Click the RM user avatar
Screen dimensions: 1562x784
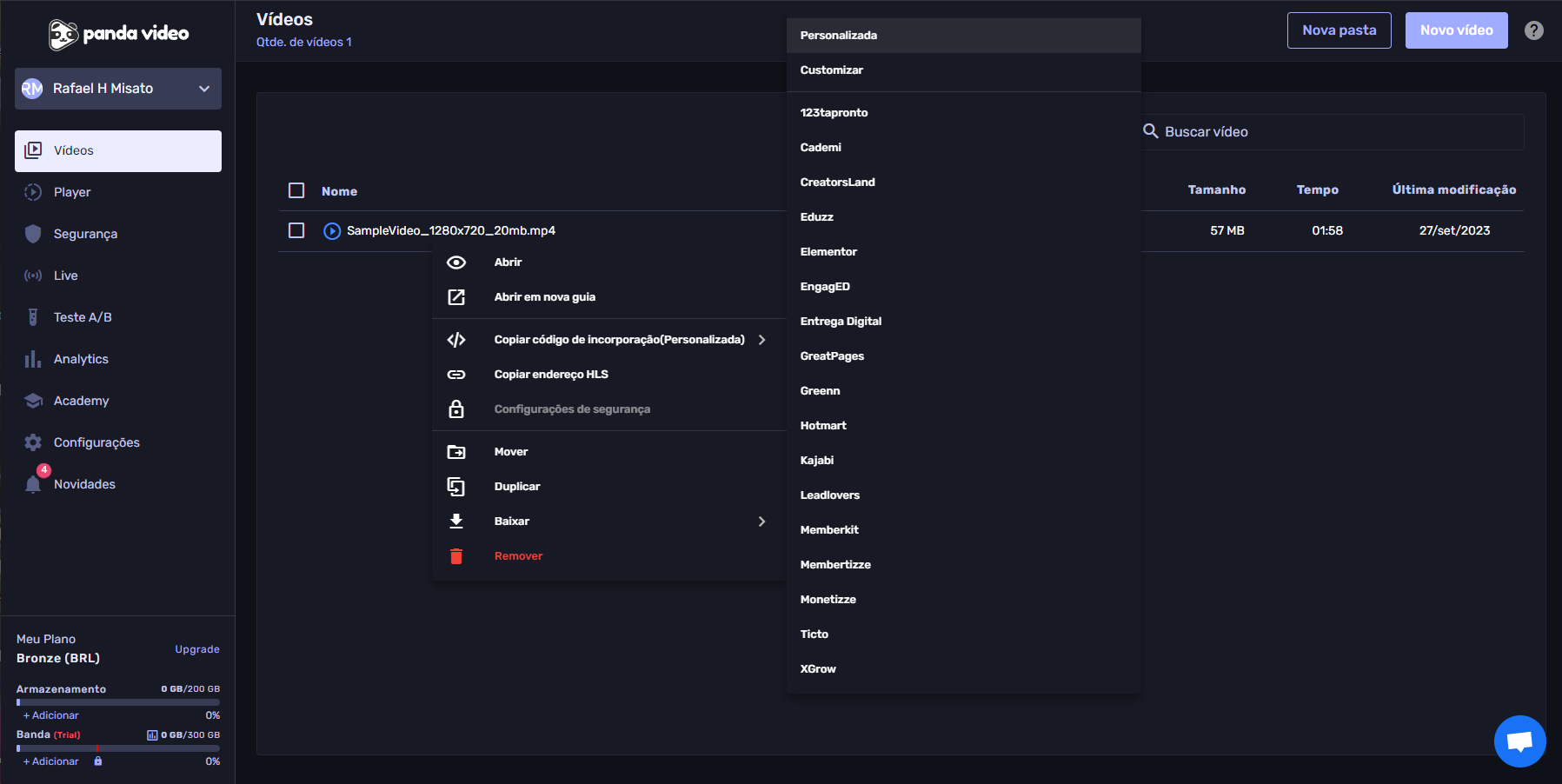[x=32, y=89]
